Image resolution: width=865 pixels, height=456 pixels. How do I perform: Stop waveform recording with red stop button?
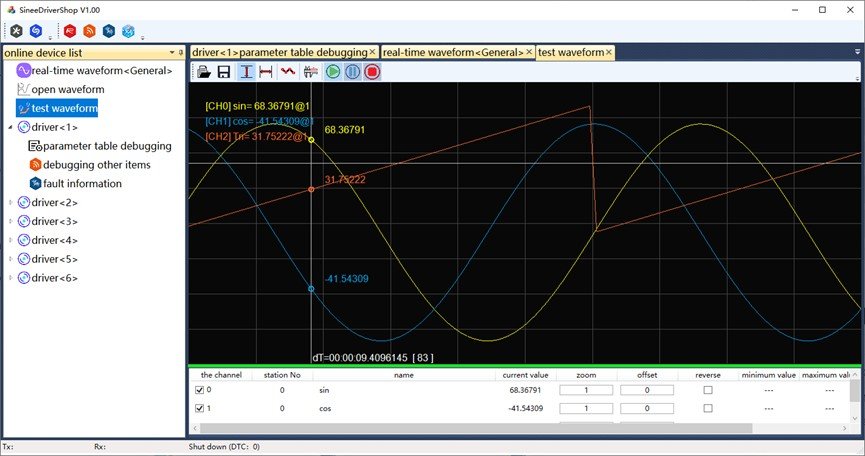(x=372, y=72)
